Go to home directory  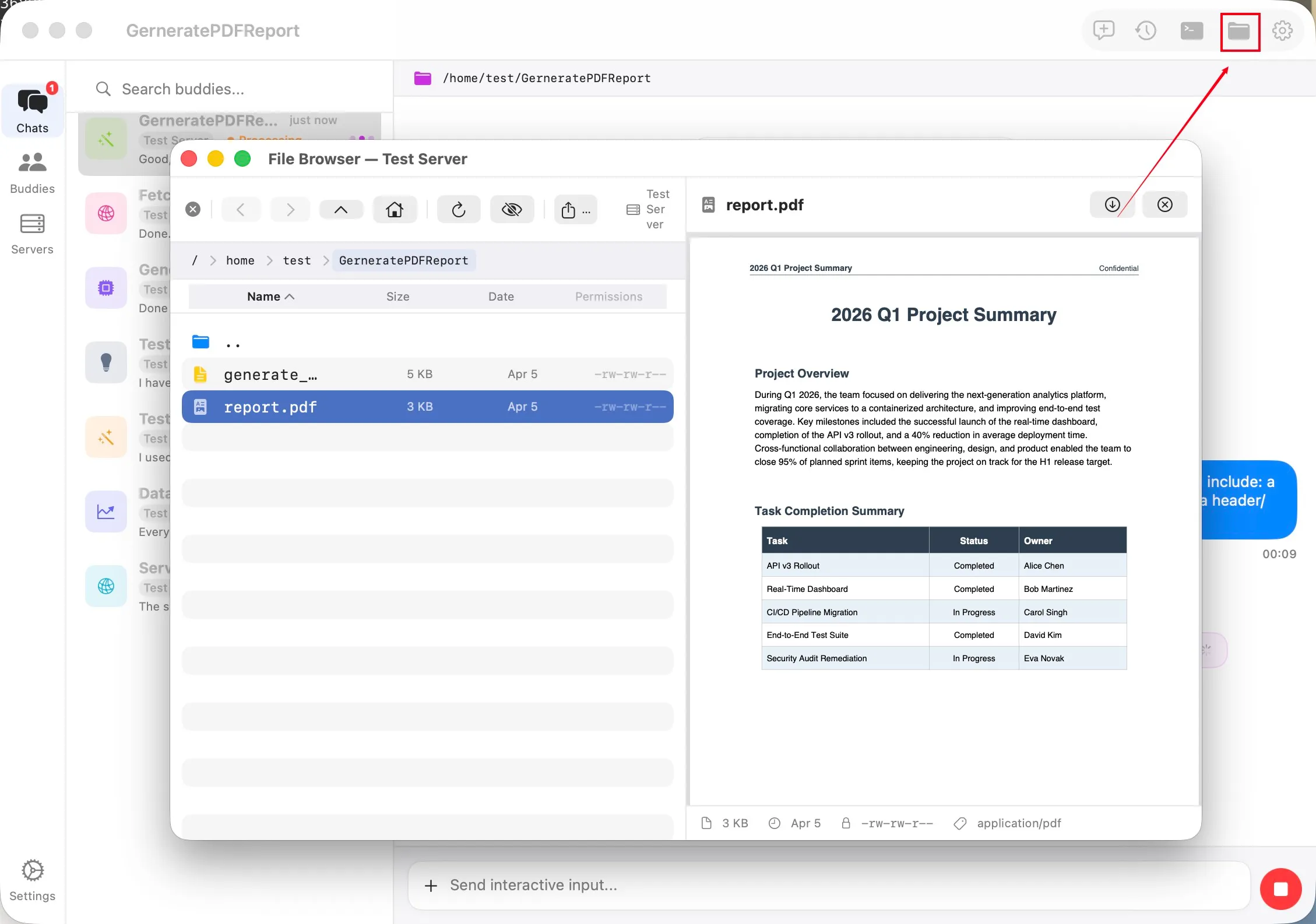click(x=395, y=209)
